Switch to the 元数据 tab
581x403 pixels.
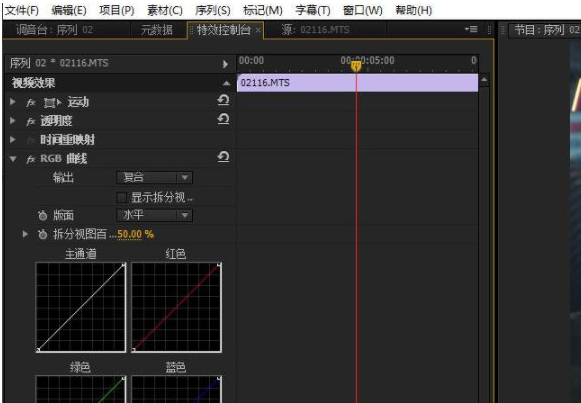tap(157, 30)
